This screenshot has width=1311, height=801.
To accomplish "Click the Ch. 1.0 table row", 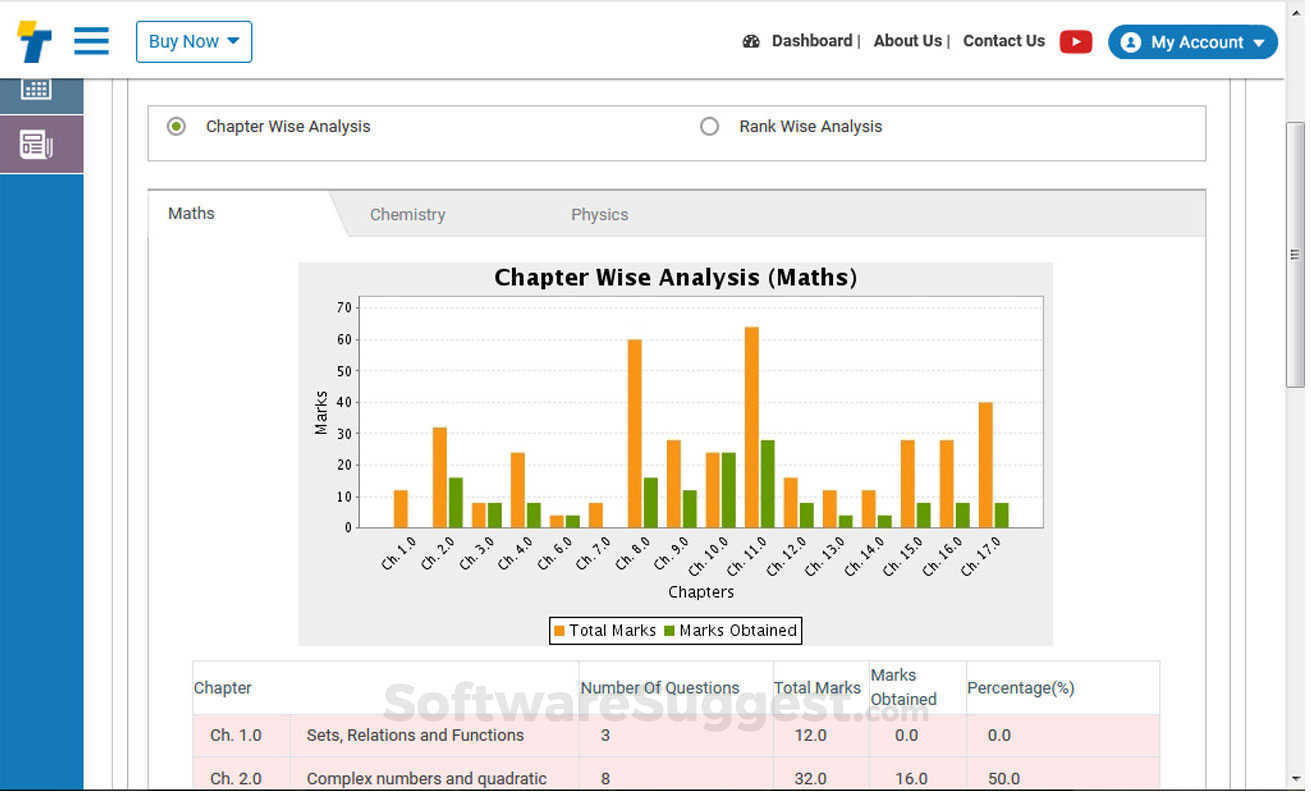I will coord(500,735).
